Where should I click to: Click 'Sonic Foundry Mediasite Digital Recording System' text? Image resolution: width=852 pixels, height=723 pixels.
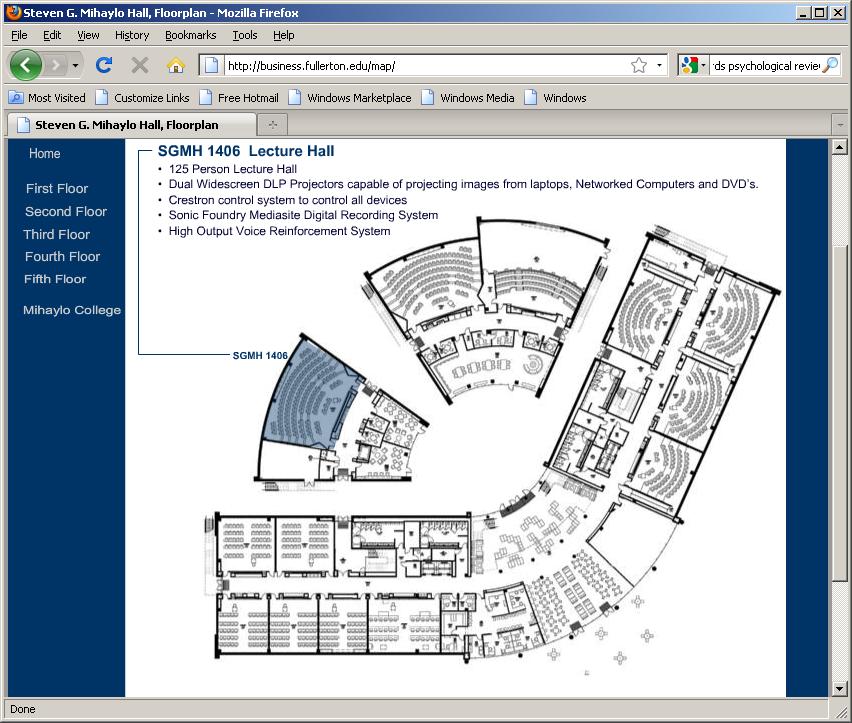coord(303,215)
